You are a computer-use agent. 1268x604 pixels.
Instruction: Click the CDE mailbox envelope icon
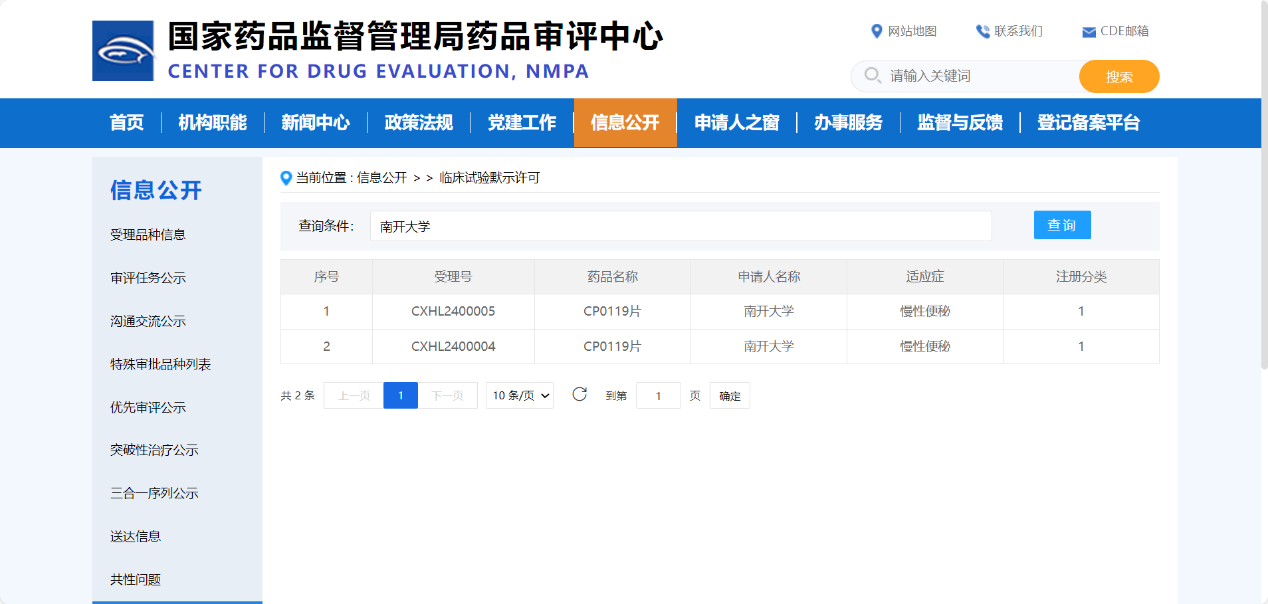1089,32
